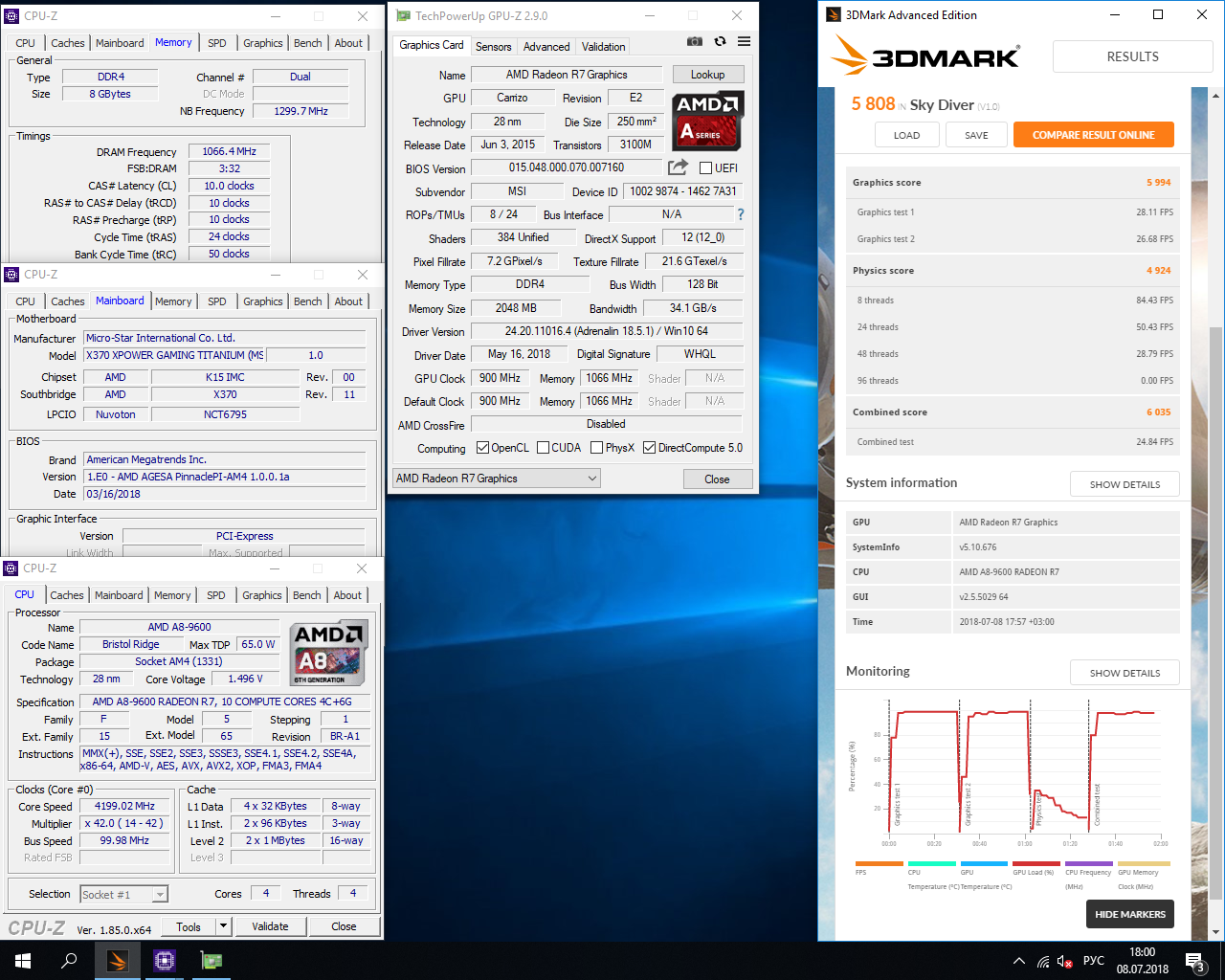Expand Combined score section in 3DMark
The image size is (1225, 980).
pyautogui.click(x=1012, y=412)
